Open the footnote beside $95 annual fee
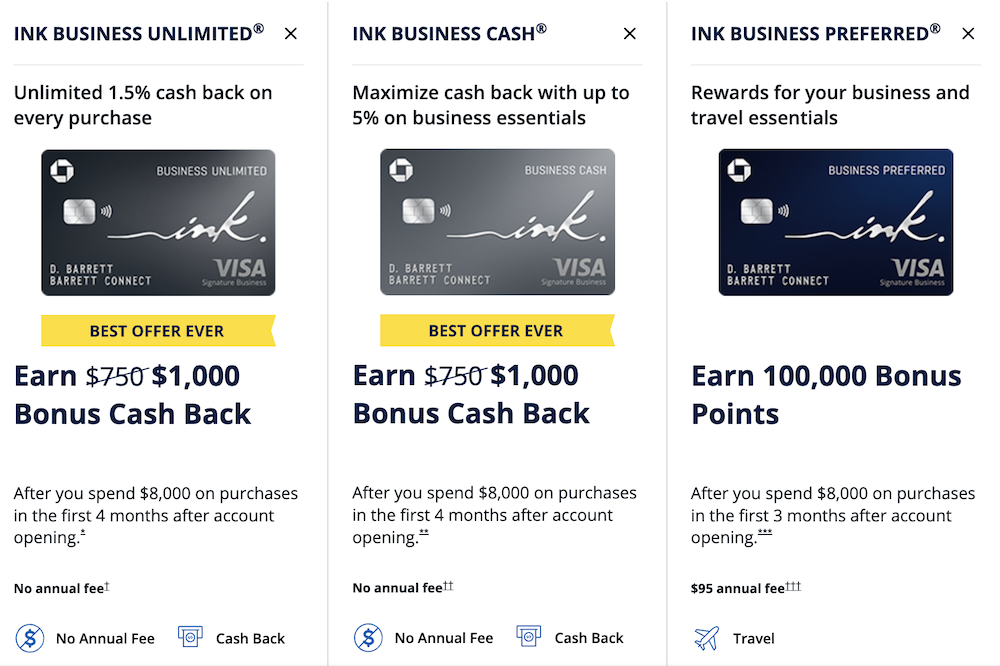 tap(793, 585)
